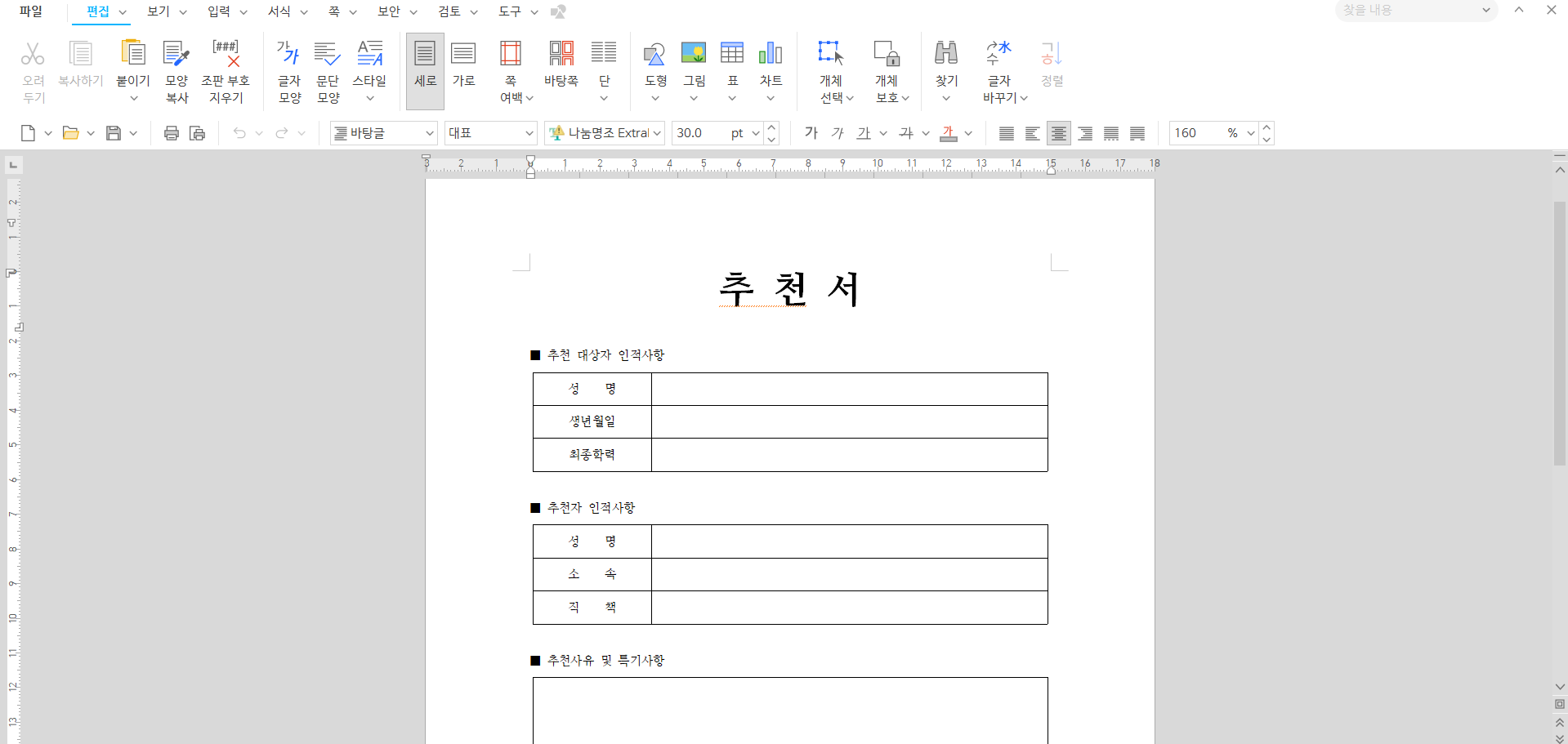Open 쪽 여백 page margins
Image resolution: width=1568 pixels, height=744 pixels.
pyautogui.click(x=511, y=54)
